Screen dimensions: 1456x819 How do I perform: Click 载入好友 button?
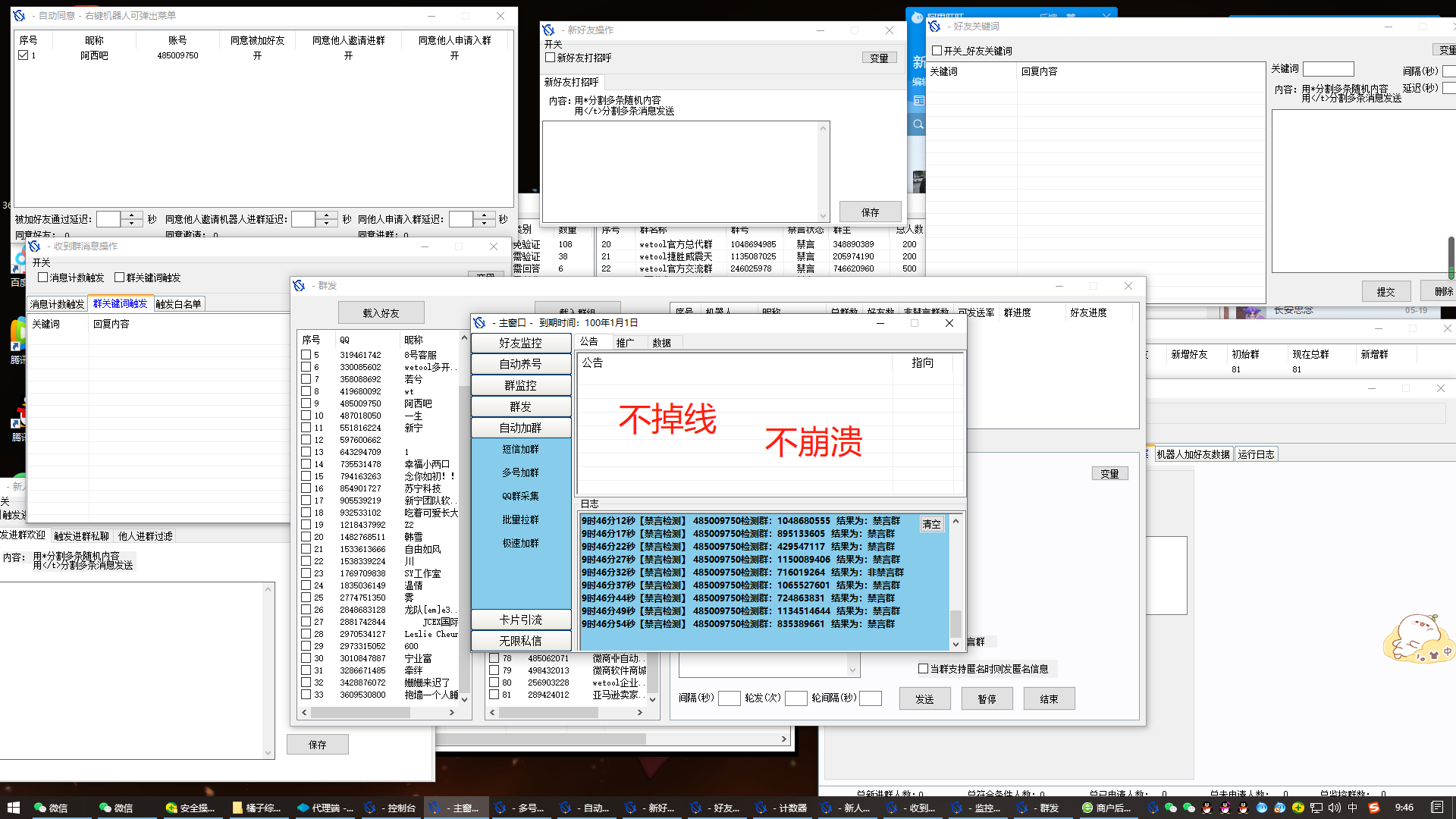pyautogui.click(x=381, y=312)
